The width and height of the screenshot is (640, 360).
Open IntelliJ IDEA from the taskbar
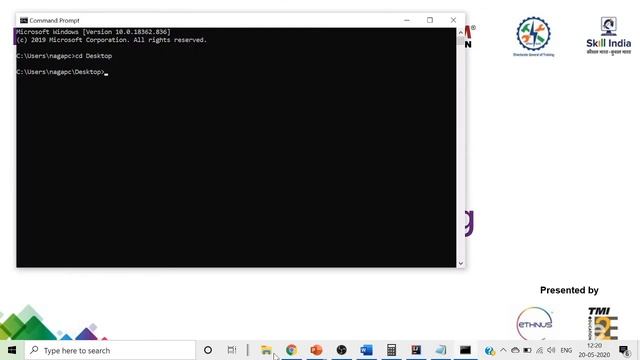(x=416, y=350)
